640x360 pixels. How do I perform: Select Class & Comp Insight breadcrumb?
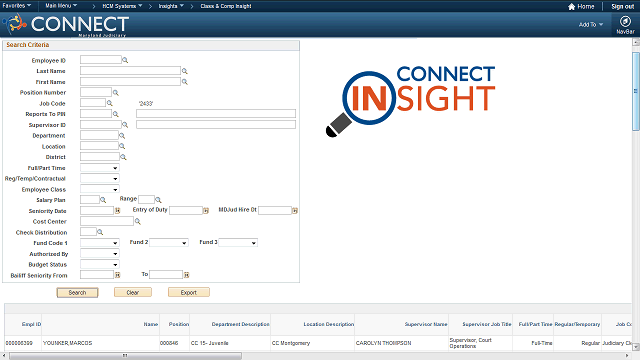click(x=226, y=6)
